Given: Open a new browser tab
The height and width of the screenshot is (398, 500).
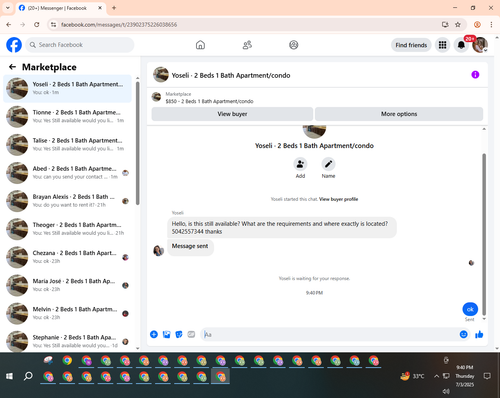Looking at the screenshot, I should 114,8.
